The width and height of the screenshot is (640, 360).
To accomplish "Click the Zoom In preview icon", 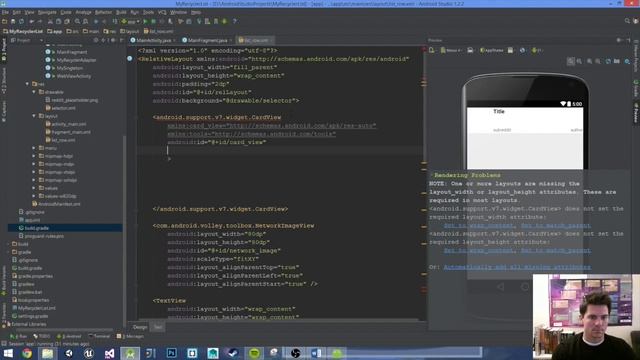I will click(x=589, y=61).
